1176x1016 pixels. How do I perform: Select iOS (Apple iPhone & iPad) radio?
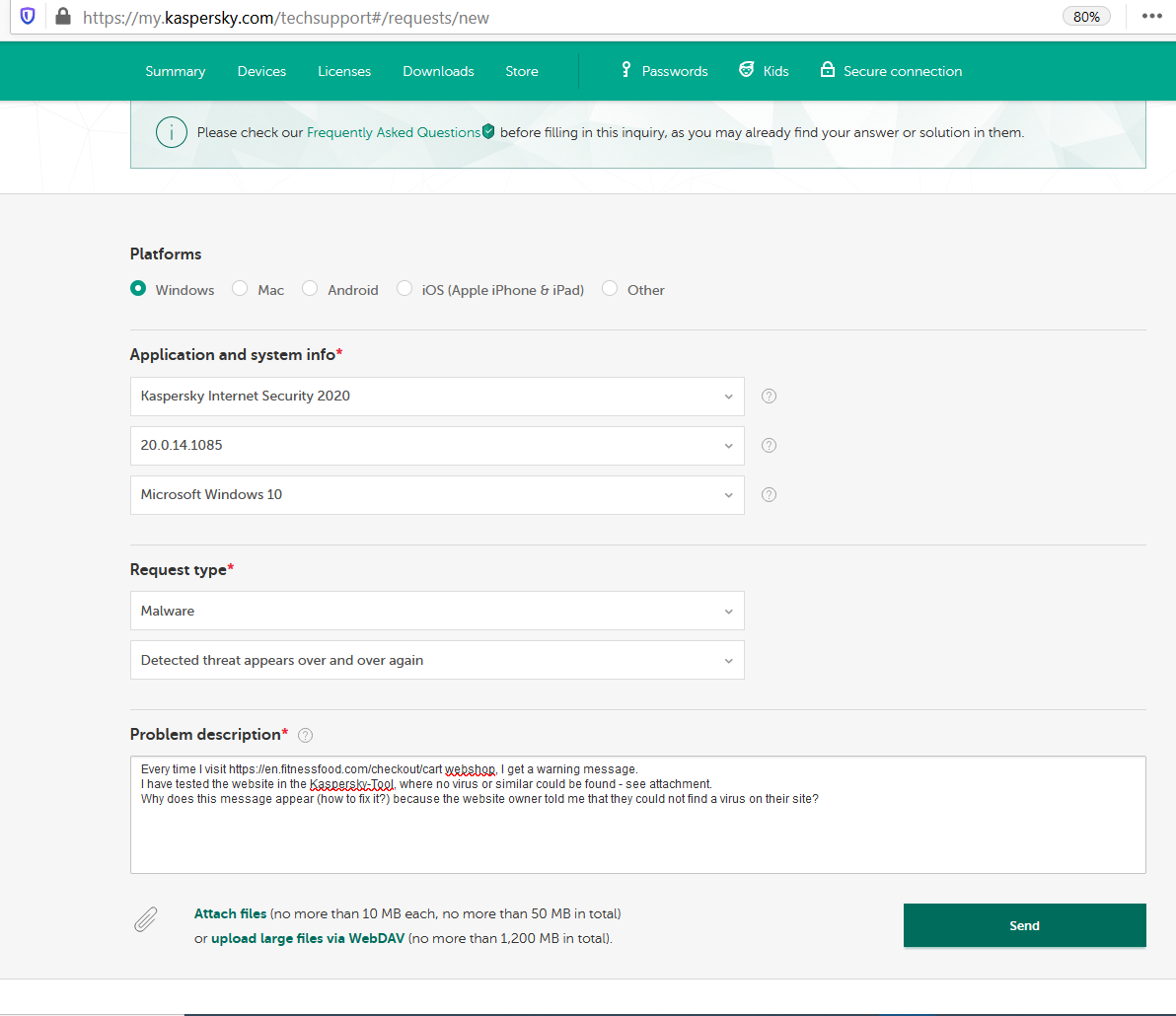click(404, 289)
